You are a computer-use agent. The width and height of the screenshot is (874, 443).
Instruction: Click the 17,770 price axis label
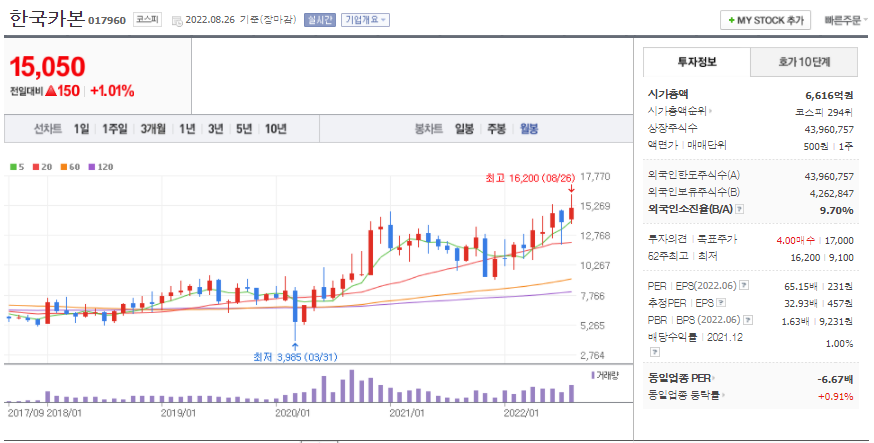tap(595, 177)
